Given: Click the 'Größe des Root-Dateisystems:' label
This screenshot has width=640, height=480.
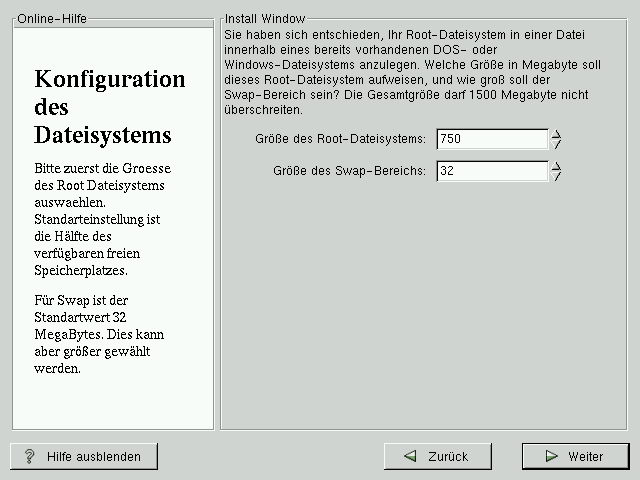Looking at the screenshot, I should coord(341,139).
